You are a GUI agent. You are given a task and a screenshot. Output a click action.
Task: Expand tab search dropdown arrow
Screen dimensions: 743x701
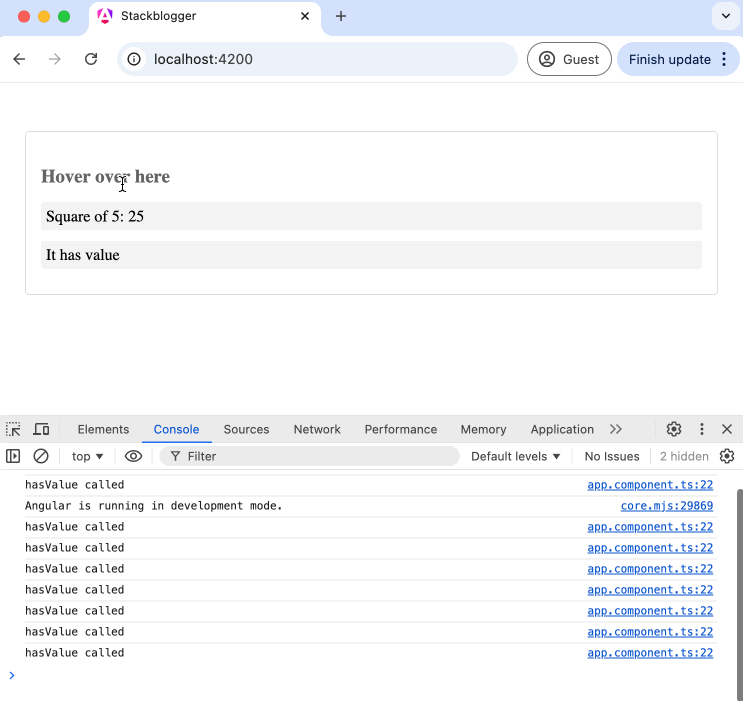pos(725,16)
